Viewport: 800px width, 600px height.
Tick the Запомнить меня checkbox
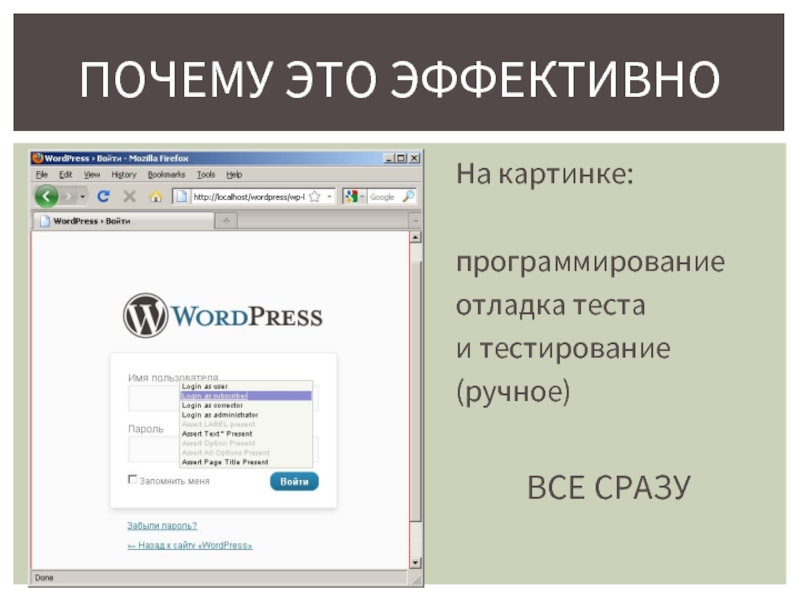(x=132, y=480)
